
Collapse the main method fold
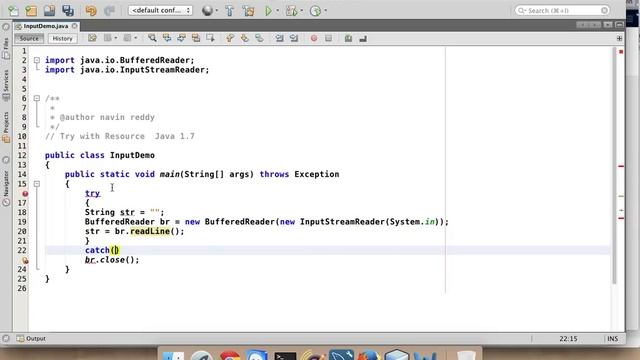tap(37, 184)
